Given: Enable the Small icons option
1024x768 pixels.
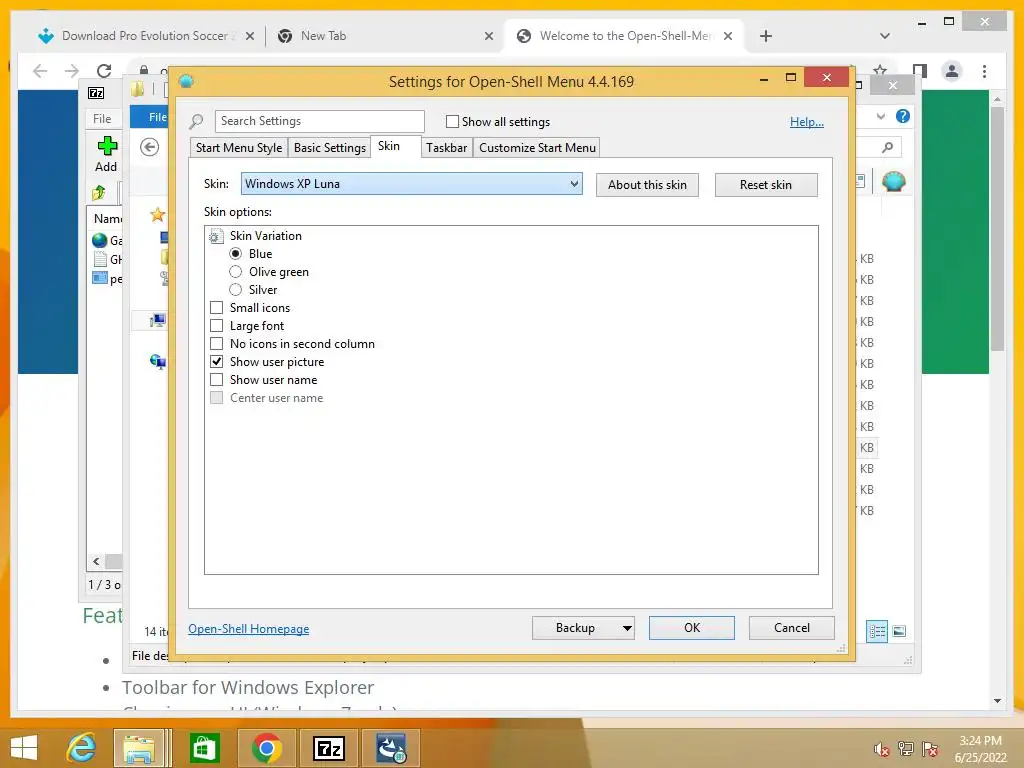Looking at the screenshot, I should (217, 308).
